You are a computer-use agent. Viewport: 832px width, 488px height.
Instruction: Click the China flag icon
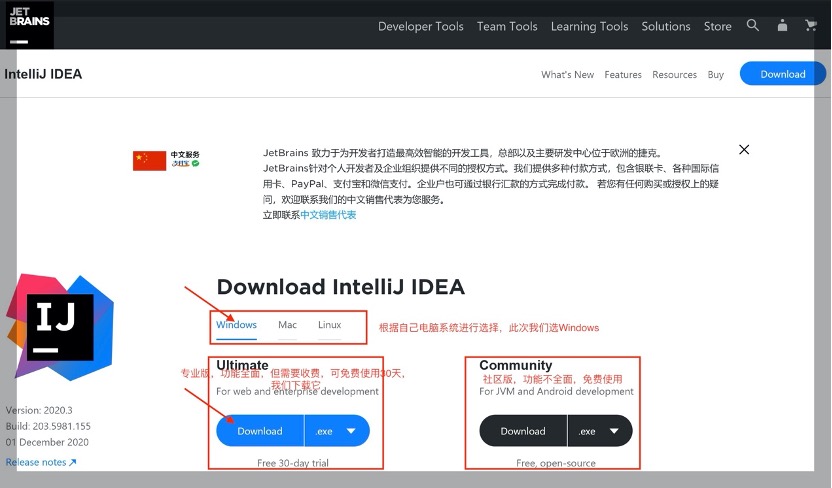(x=149, y=161)
